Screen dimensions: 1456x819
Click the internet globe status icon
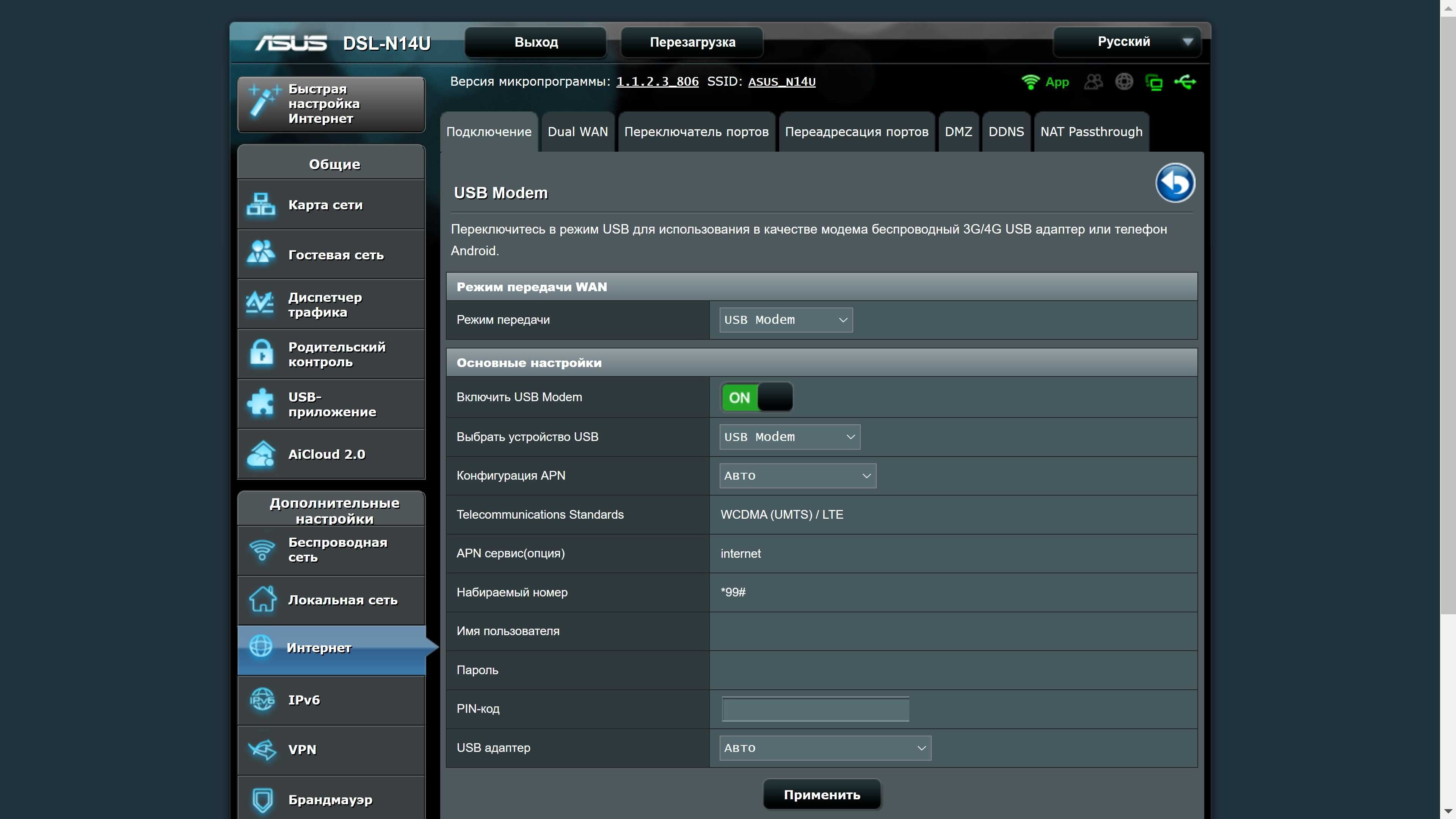tap(1123, 82)
